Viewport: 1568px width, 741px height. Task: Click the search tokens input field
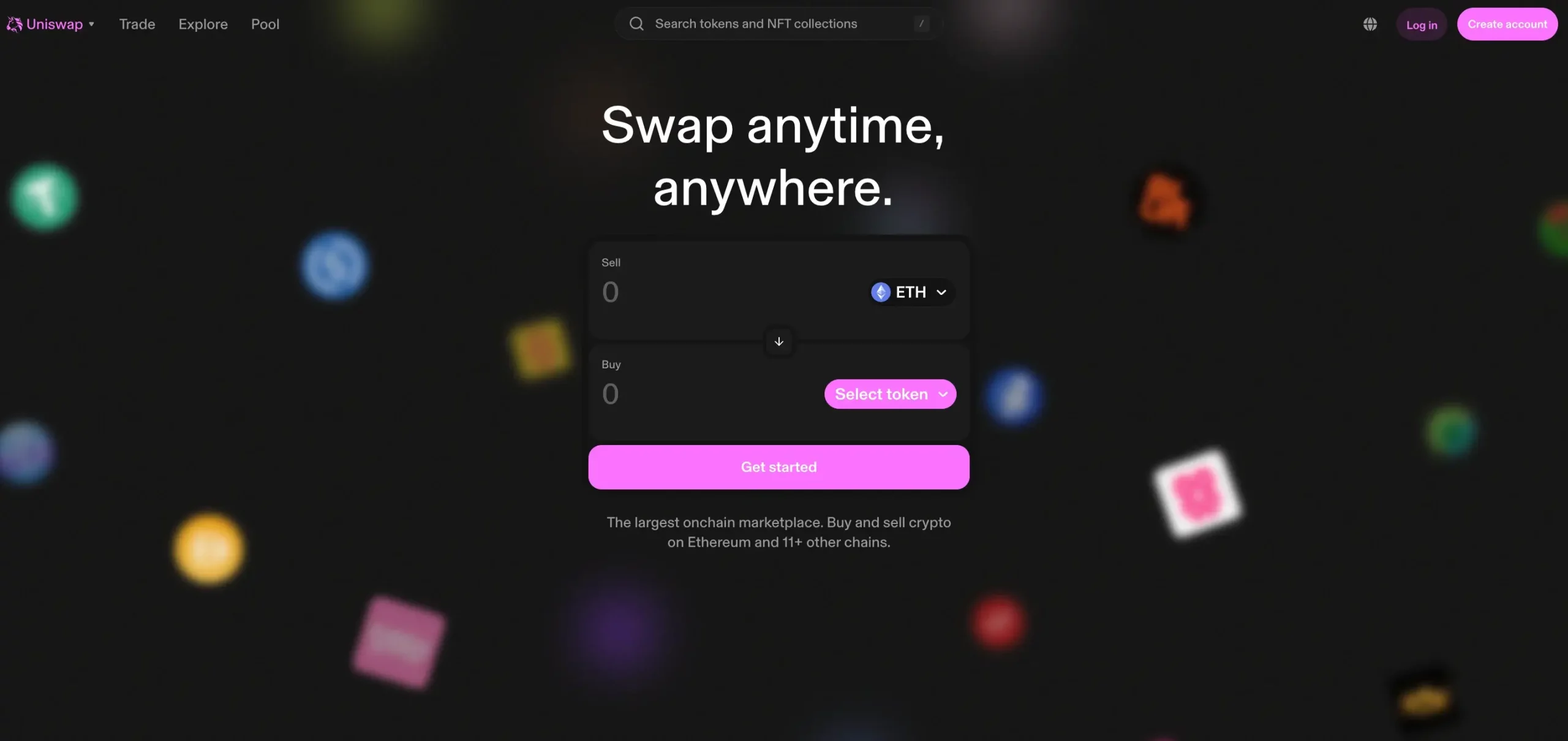point(774,23)
